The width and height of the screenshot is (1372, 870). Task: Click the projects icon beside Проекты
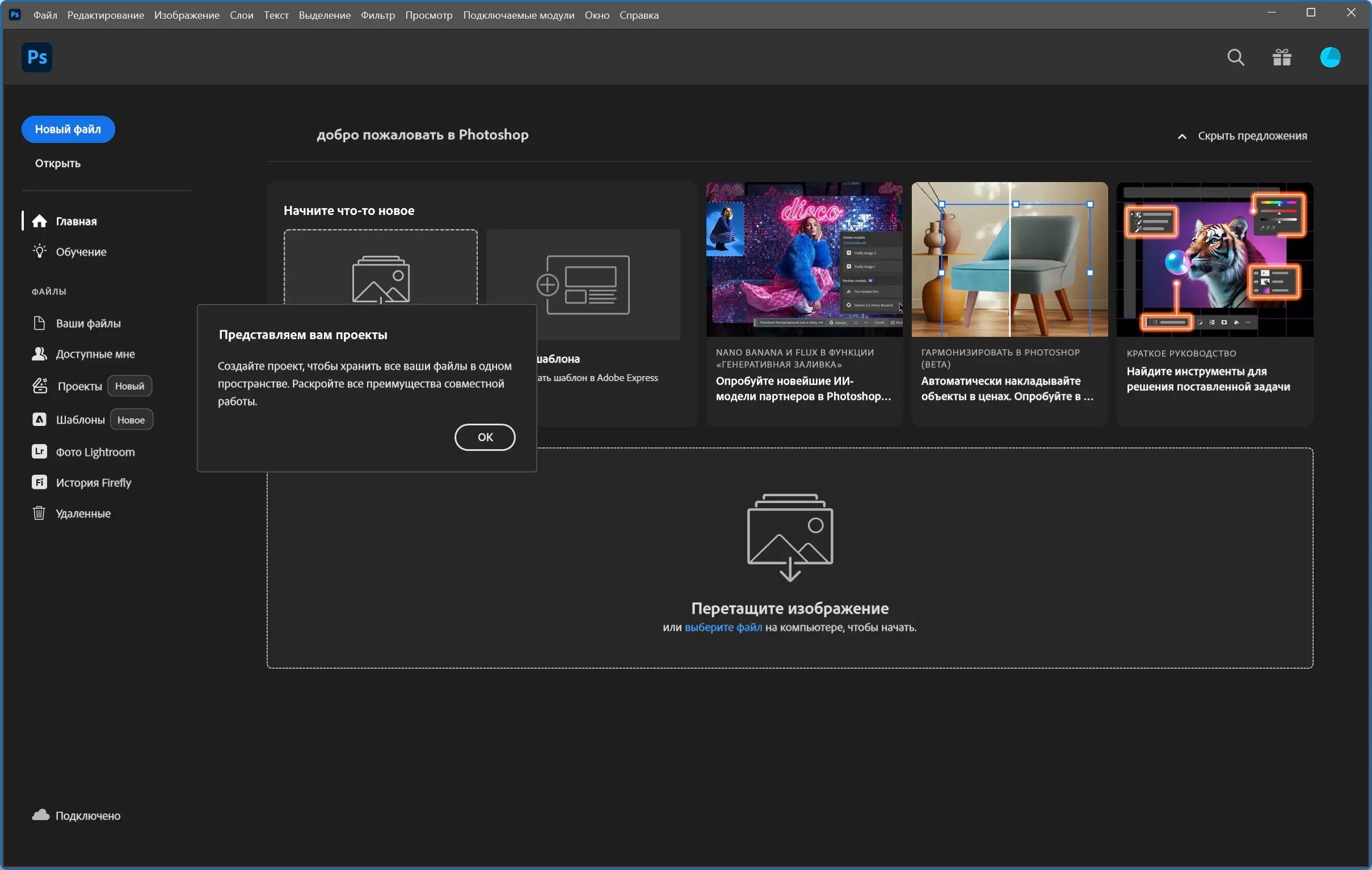[40, 386]
